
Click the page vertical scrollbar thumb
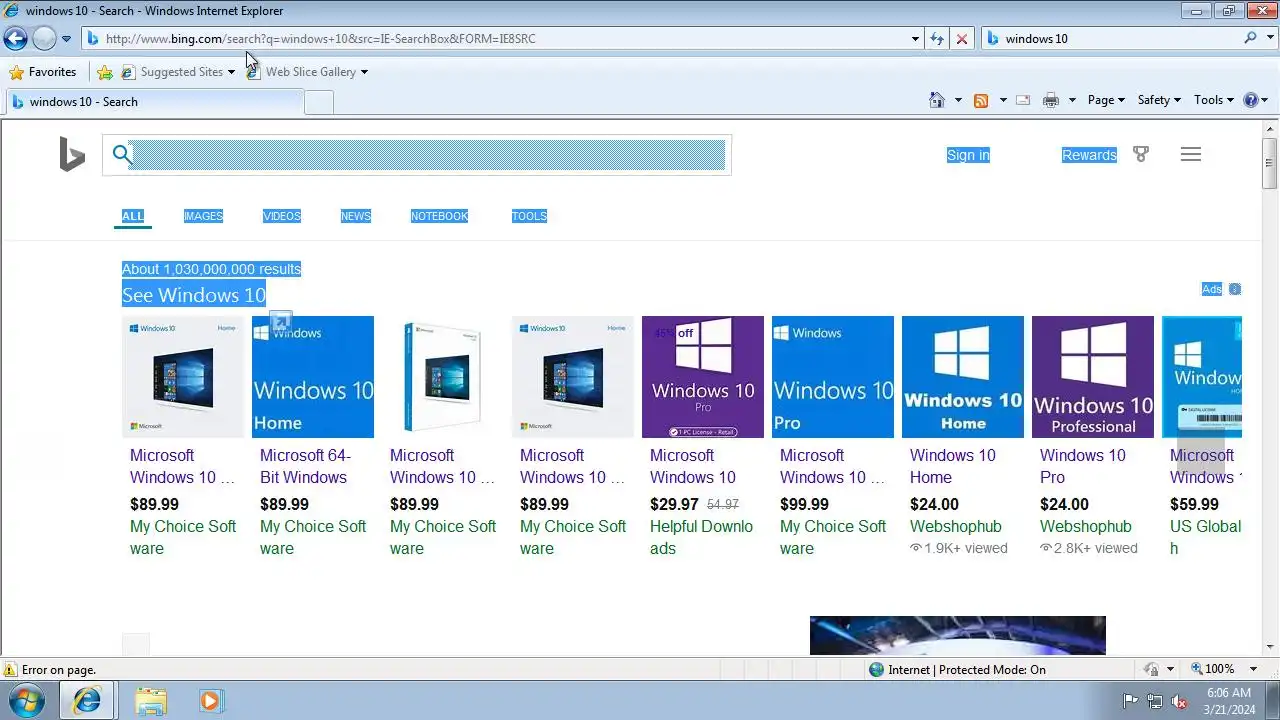[1270, 163]
